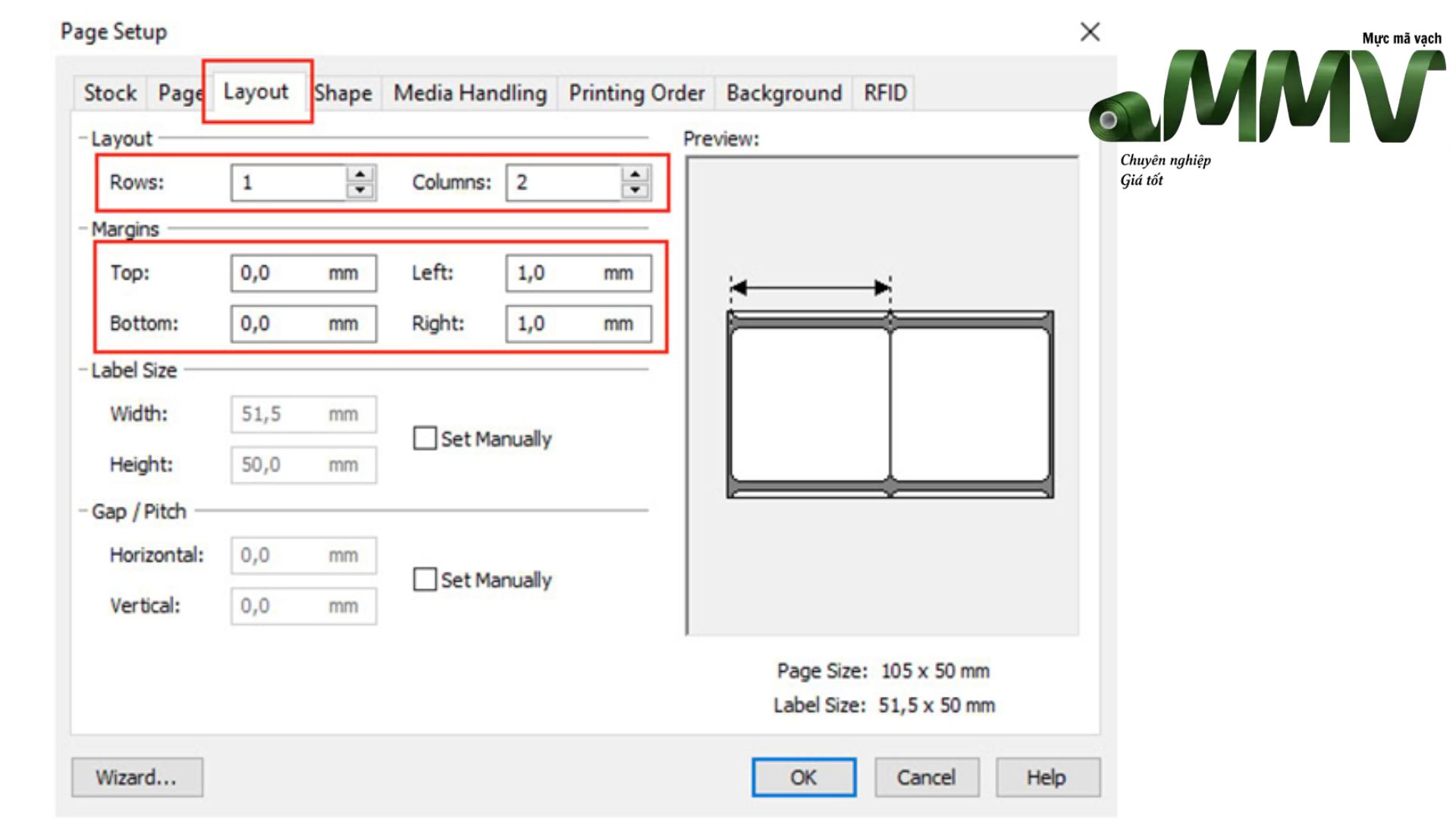Click the 'Page Size: 105 x 50 mm' text

(883, 671)
